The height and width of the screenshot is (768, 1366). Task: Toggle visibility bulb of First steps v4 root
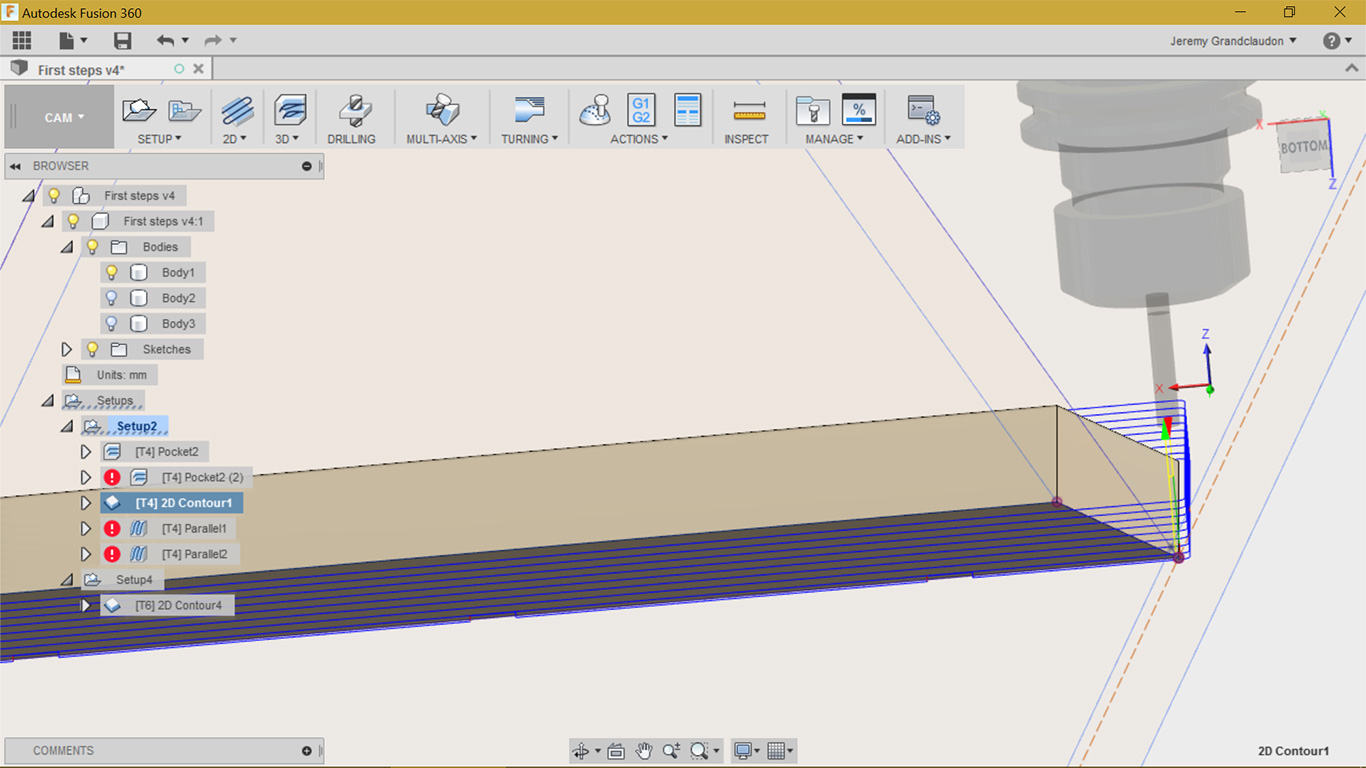[54, 196]
